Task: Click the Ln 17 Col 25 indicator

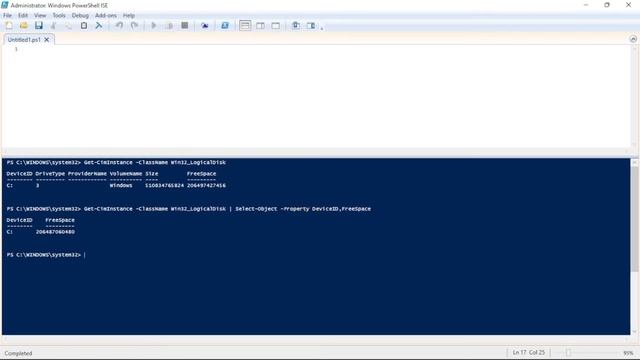Action: [529, 352]
